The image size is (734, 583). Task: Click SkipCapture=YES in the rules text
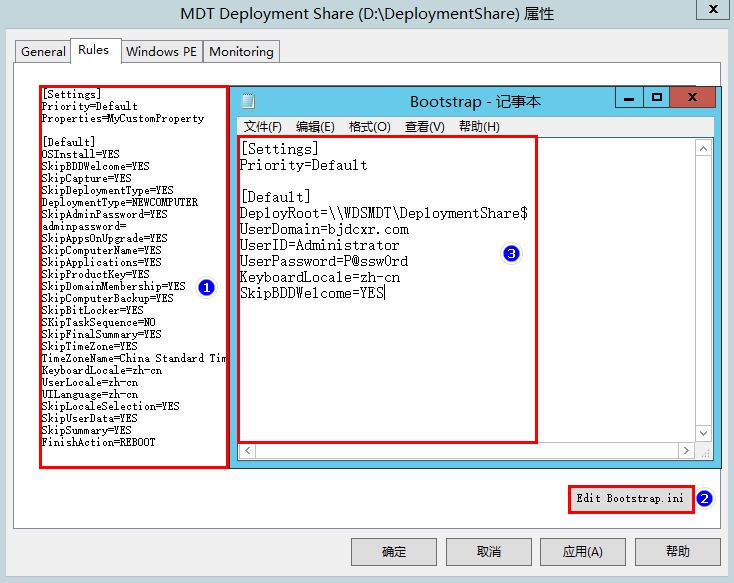[87, 178]
